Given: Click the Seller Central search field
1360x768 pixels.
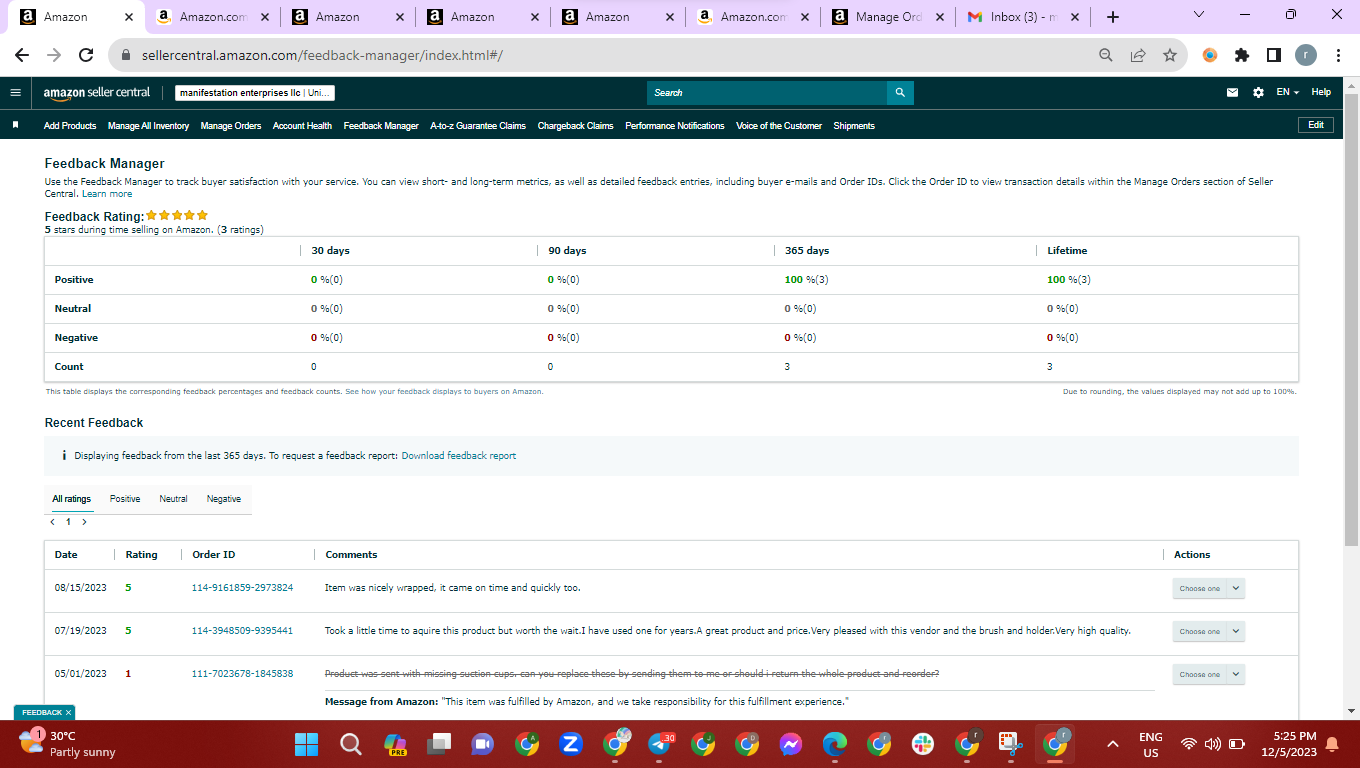Looking at the screenshot, I should click(x=767, y=93).
